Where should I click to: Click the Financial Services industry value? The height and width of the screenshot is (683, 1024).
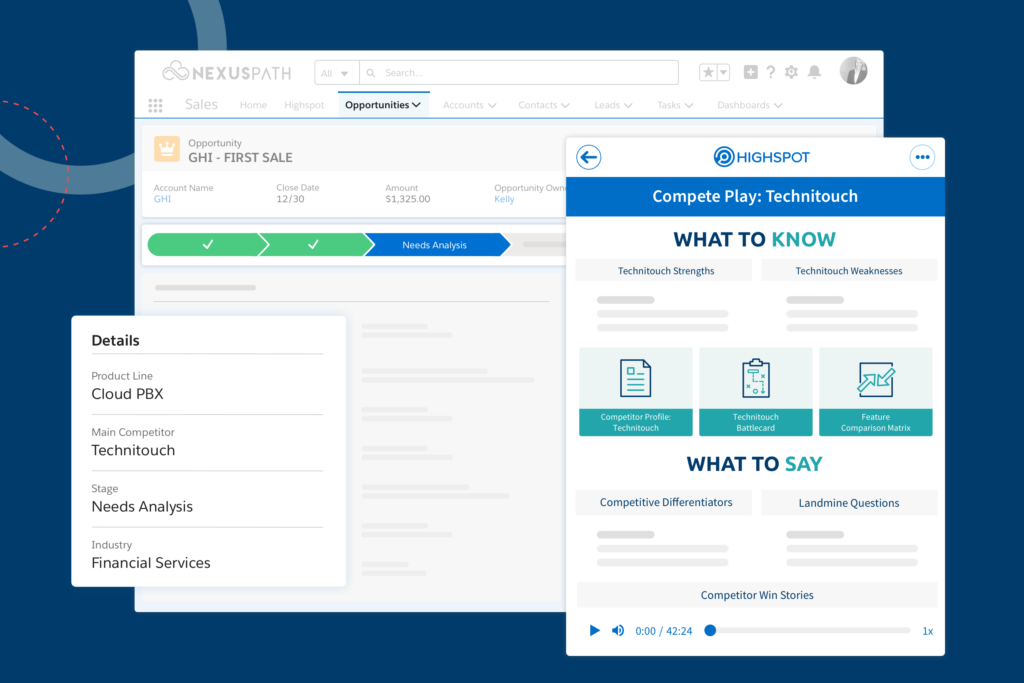[151, 563]
